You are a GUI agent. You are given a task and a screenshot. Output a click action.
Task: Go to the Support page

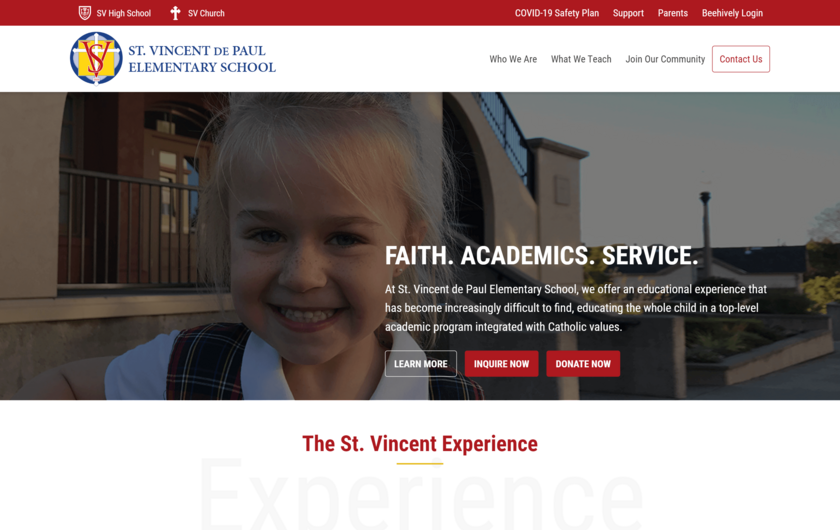click(x=628, y=13)
